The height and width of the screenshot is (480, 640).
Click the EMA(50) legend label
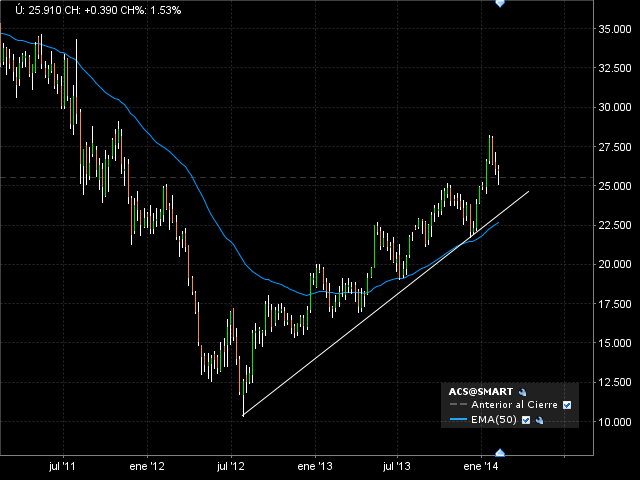494,420
